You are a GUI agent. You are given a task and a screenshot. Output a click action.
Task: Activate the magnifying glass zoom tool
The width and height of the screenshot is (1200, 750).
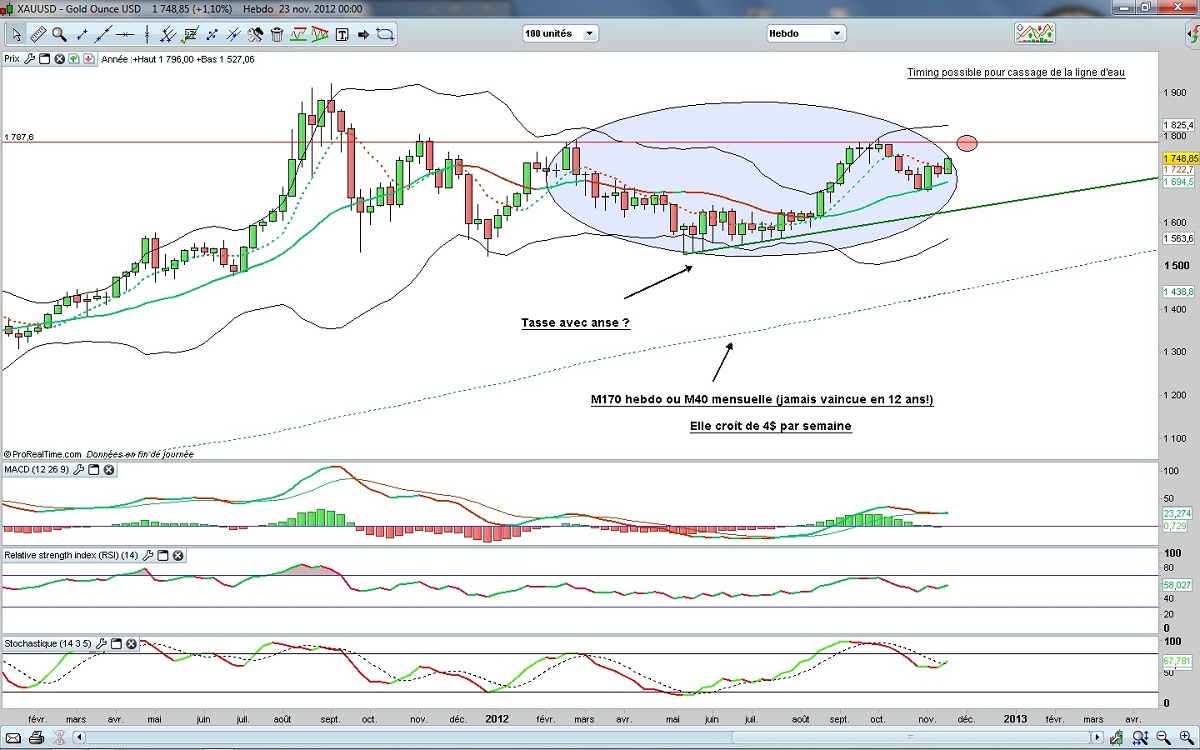(59, 34)
